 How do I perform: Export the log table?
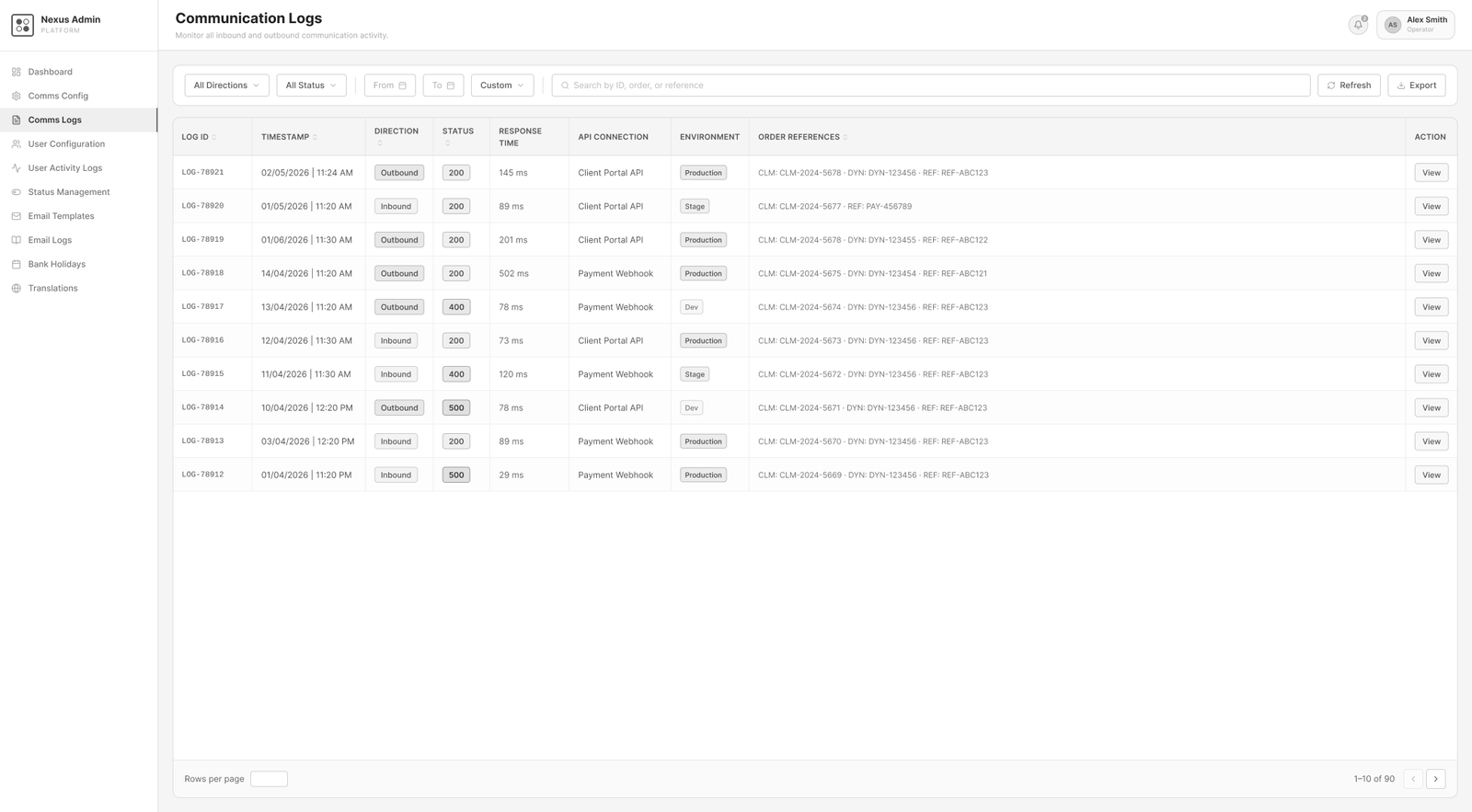click(x=1417, y=86)
